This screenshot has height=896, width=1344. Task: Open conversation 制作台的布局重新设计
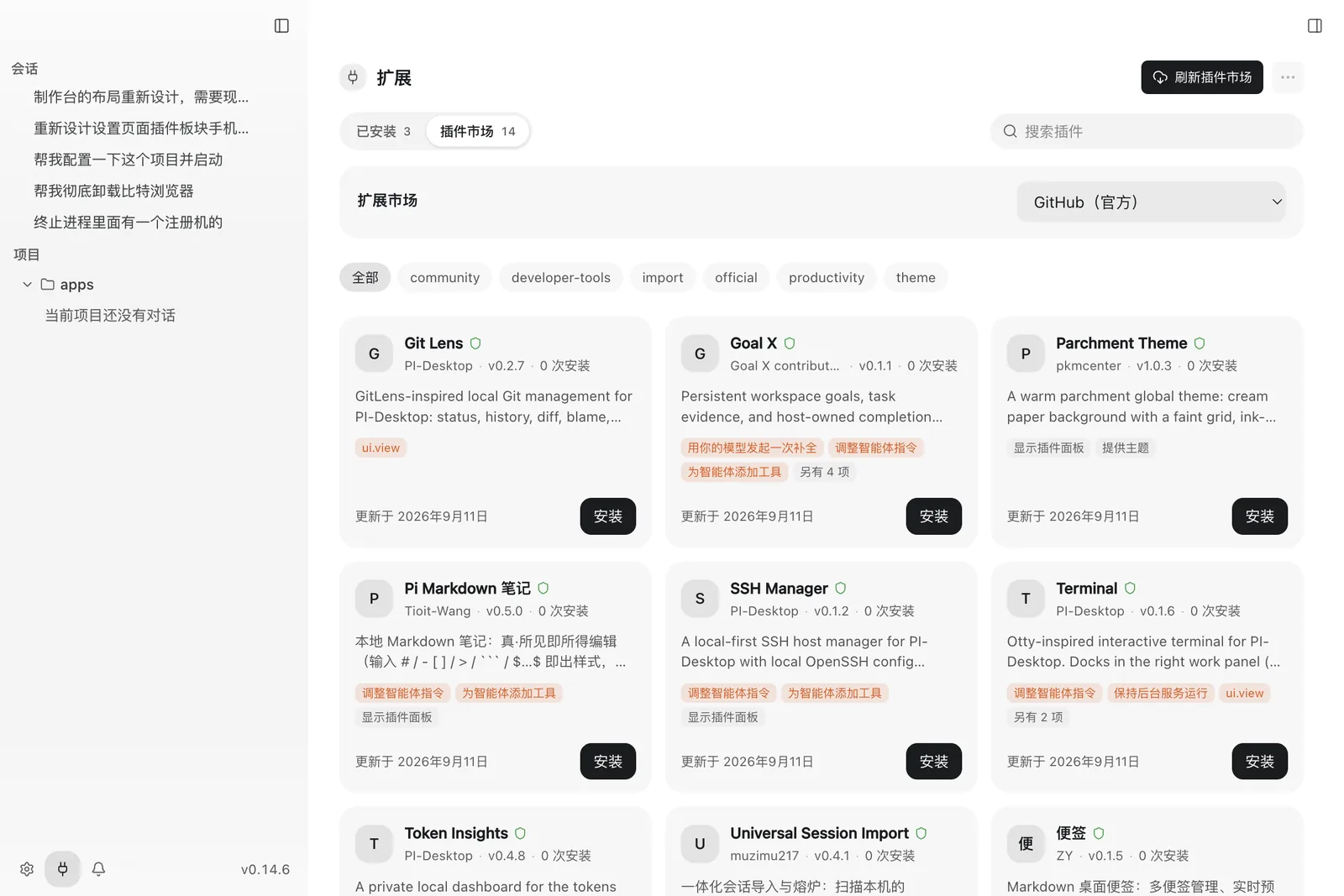[141, 97]
